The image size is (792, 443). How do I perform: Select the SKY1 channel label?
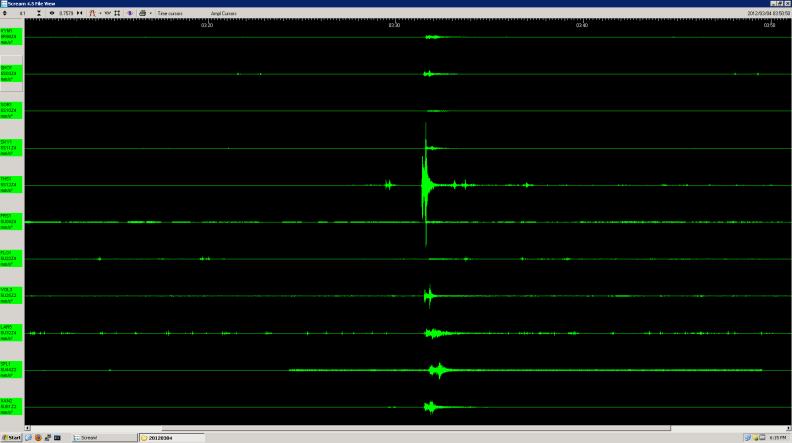click(x=11, y=148)
